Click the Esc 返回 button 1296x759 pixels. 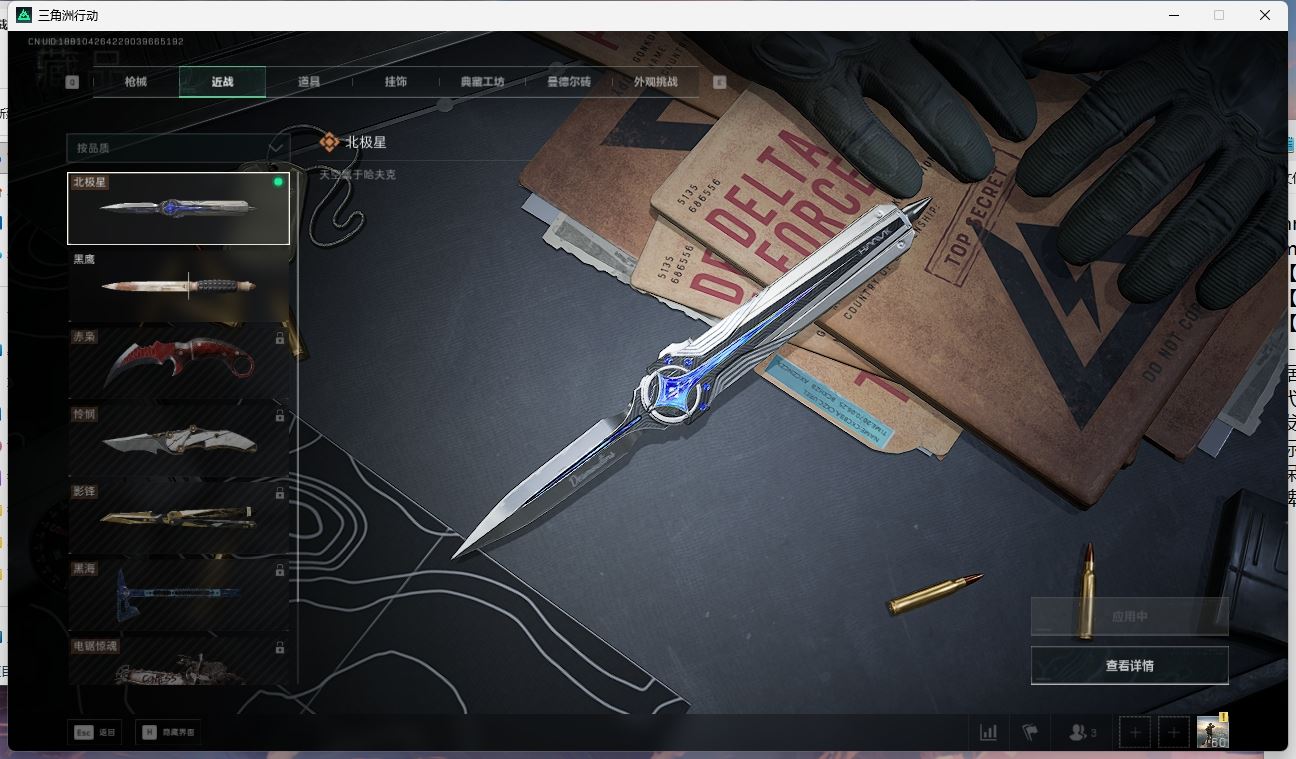pyautogui.click(x=94, y=732)
